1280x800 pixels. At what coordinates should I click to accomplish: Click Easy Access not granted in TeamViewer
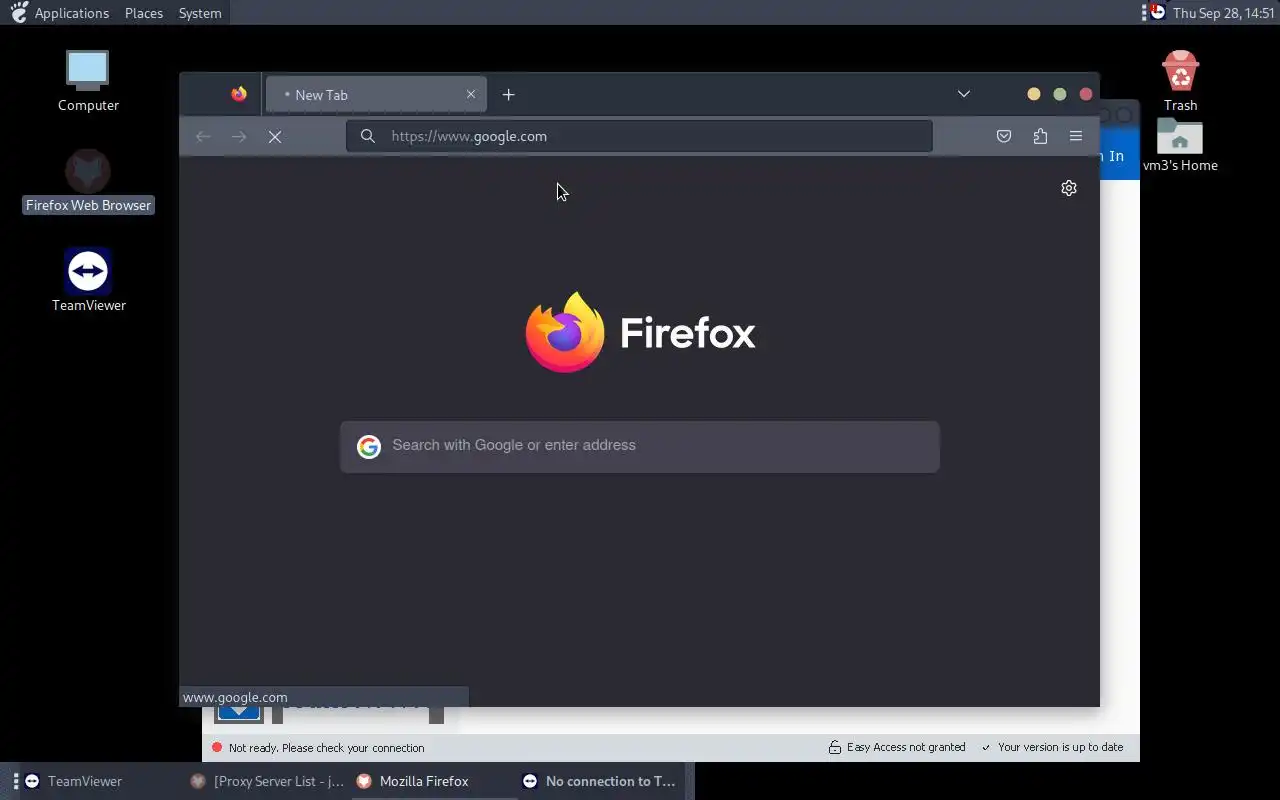[897, 747]
